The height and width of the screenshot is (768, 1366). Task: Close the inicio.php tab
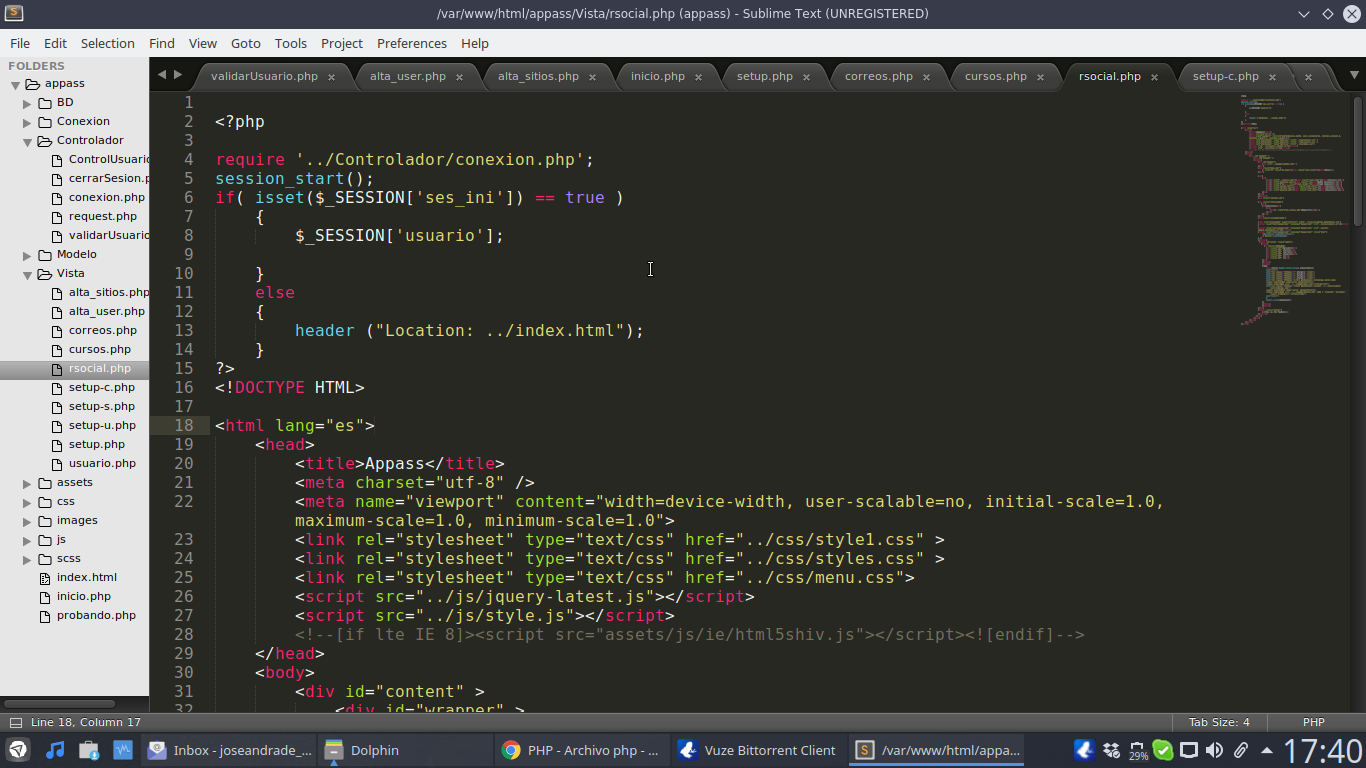pyautogui.click(x=698, y=77)
